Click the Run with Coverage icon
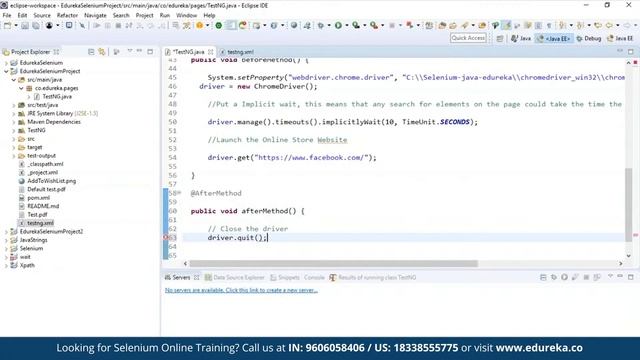 click(x=356, y=25)
